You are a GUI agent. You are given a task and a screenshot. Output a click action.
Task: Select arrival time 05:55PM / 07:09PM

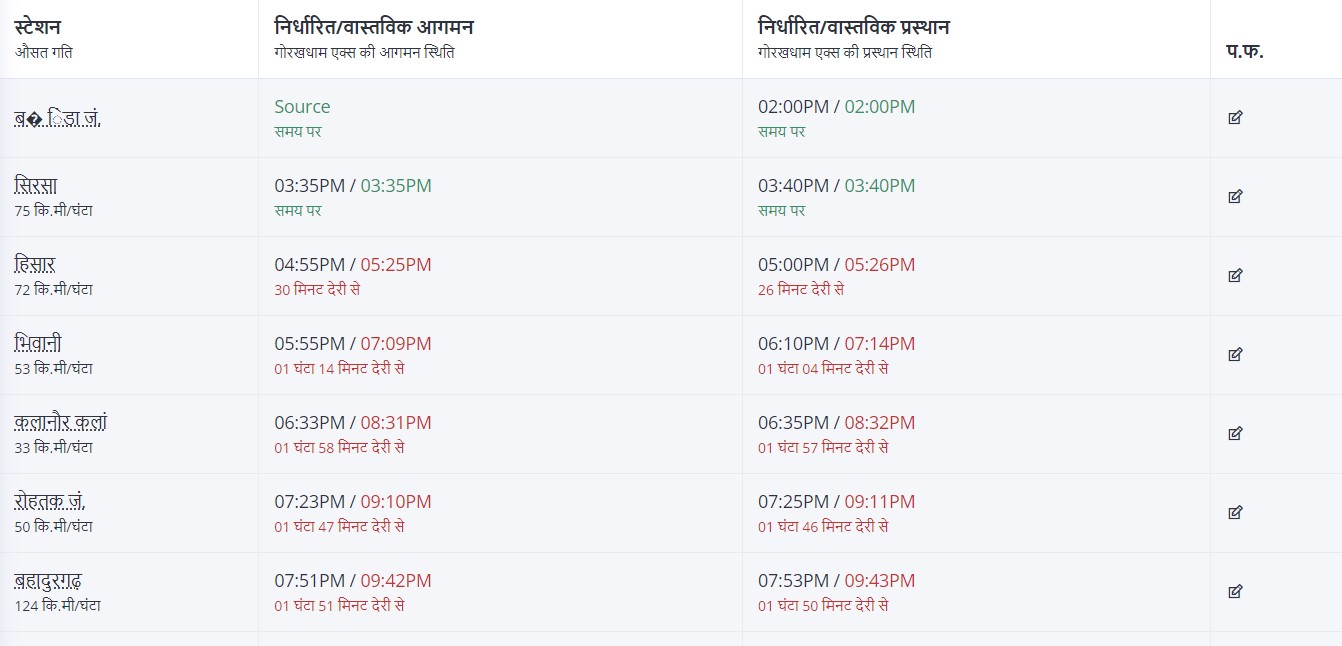(x=353, y=344)
